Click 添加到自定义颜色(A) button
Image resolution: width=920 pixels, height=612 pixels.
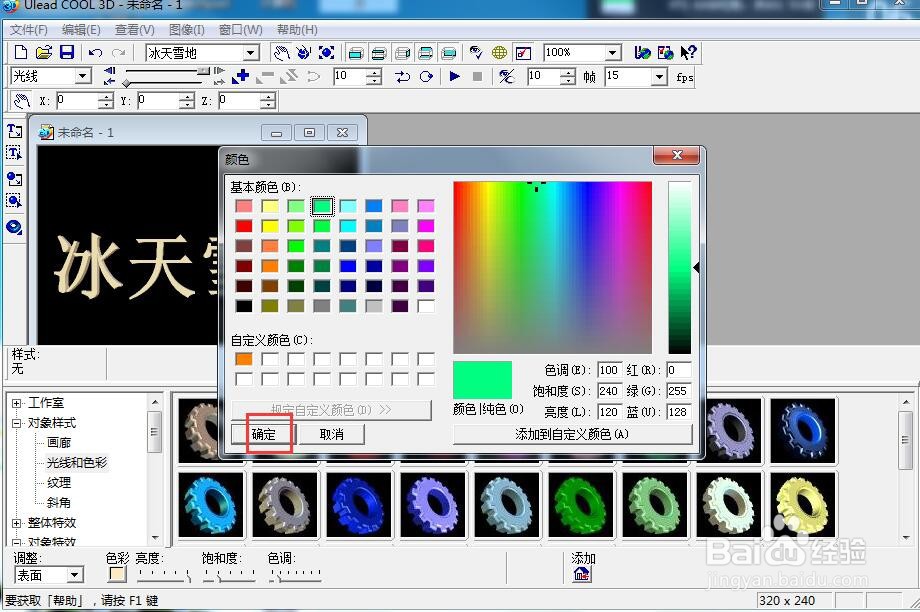pos(572,434)
